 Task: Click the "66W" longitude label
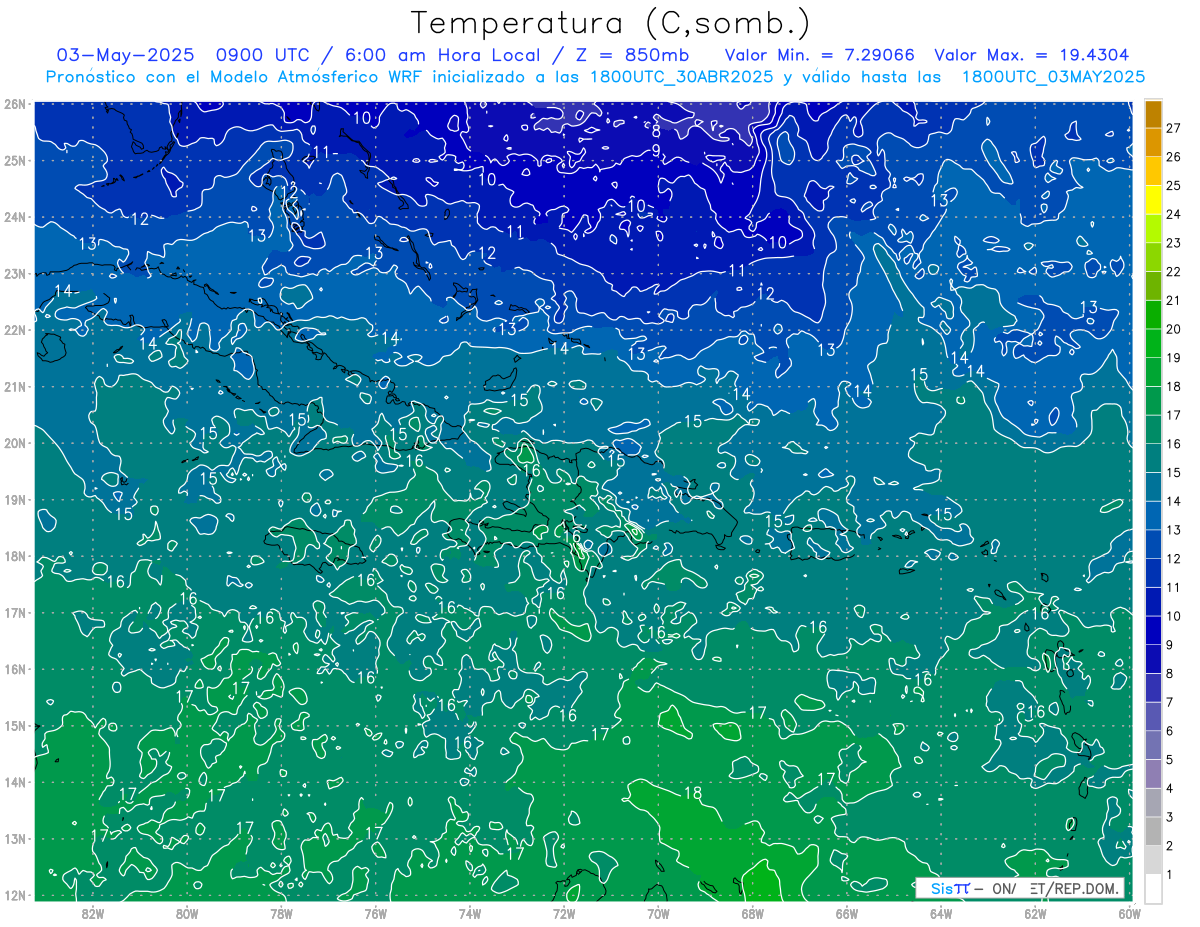846,913
